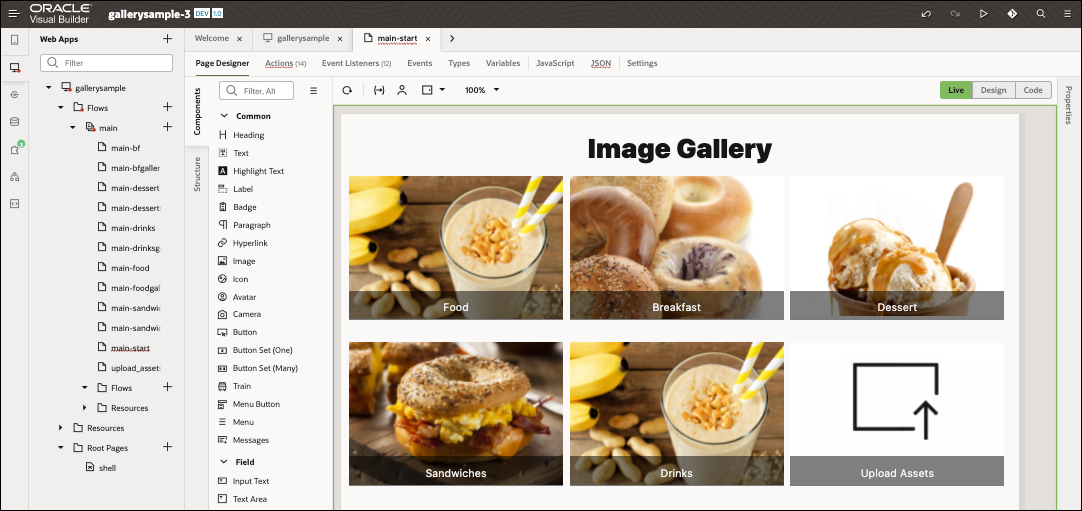Viewport: 1082px width, 511px height.
Task: Click the components filter field
Action: coord(256,90)
